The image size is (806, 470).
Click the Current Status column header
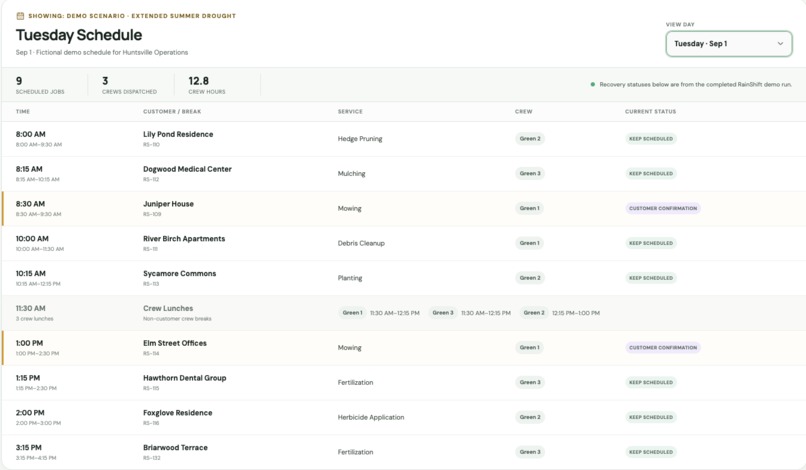point(650,112)
